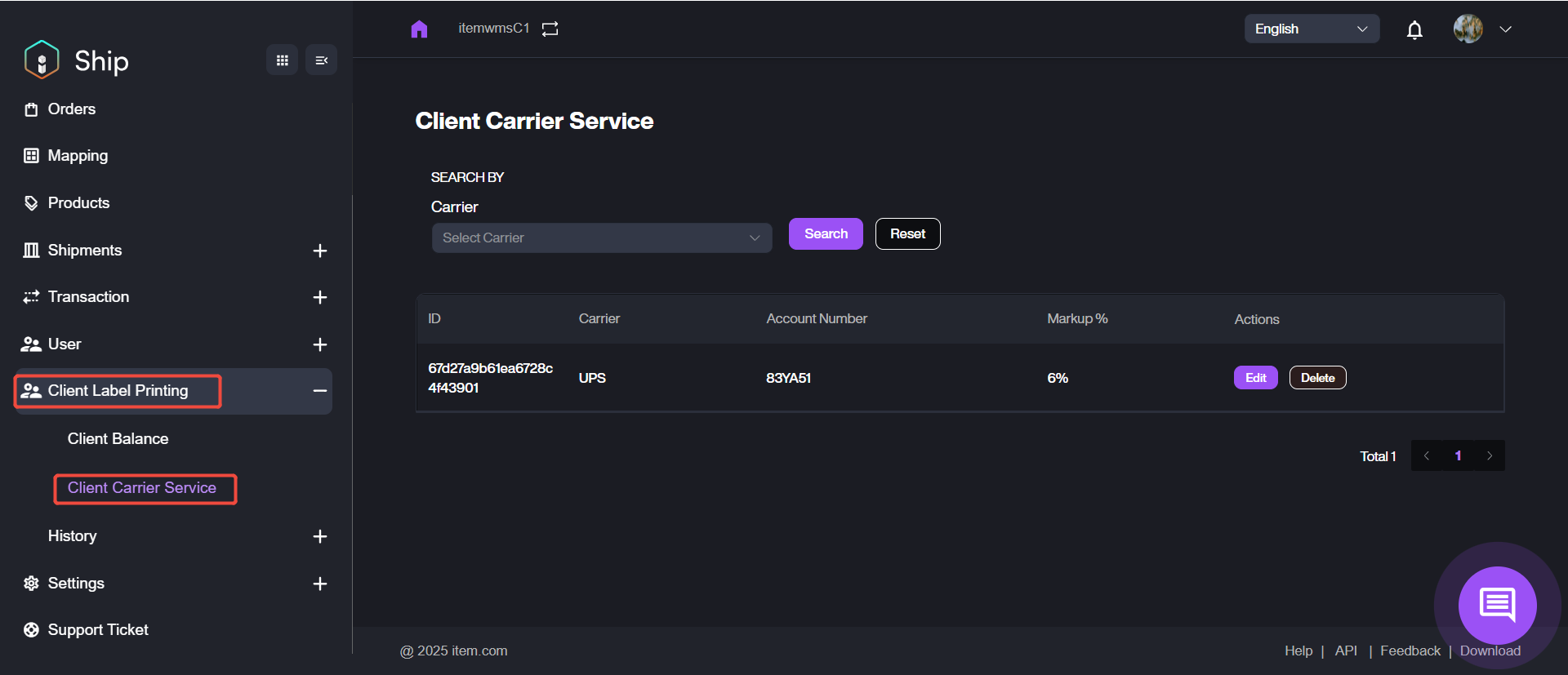Screen dimensions: 1568x675
Task: Open the chat support bubble
Action: 1497,605
